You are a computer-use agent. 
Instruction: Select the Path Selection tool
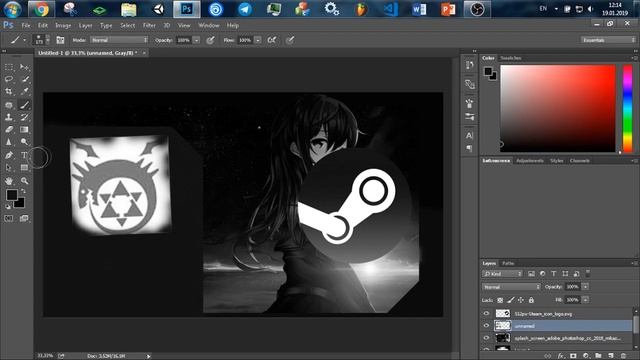point(9,167)
